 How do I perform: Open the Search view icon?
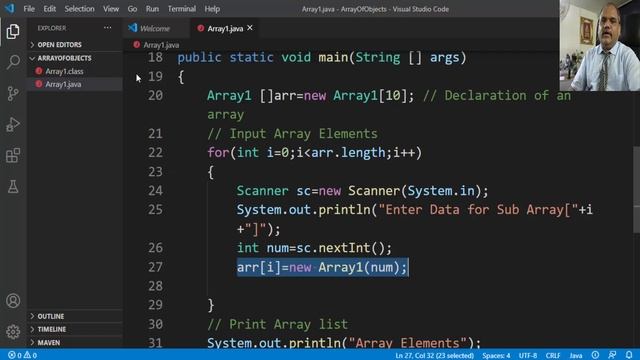(13, 62)
